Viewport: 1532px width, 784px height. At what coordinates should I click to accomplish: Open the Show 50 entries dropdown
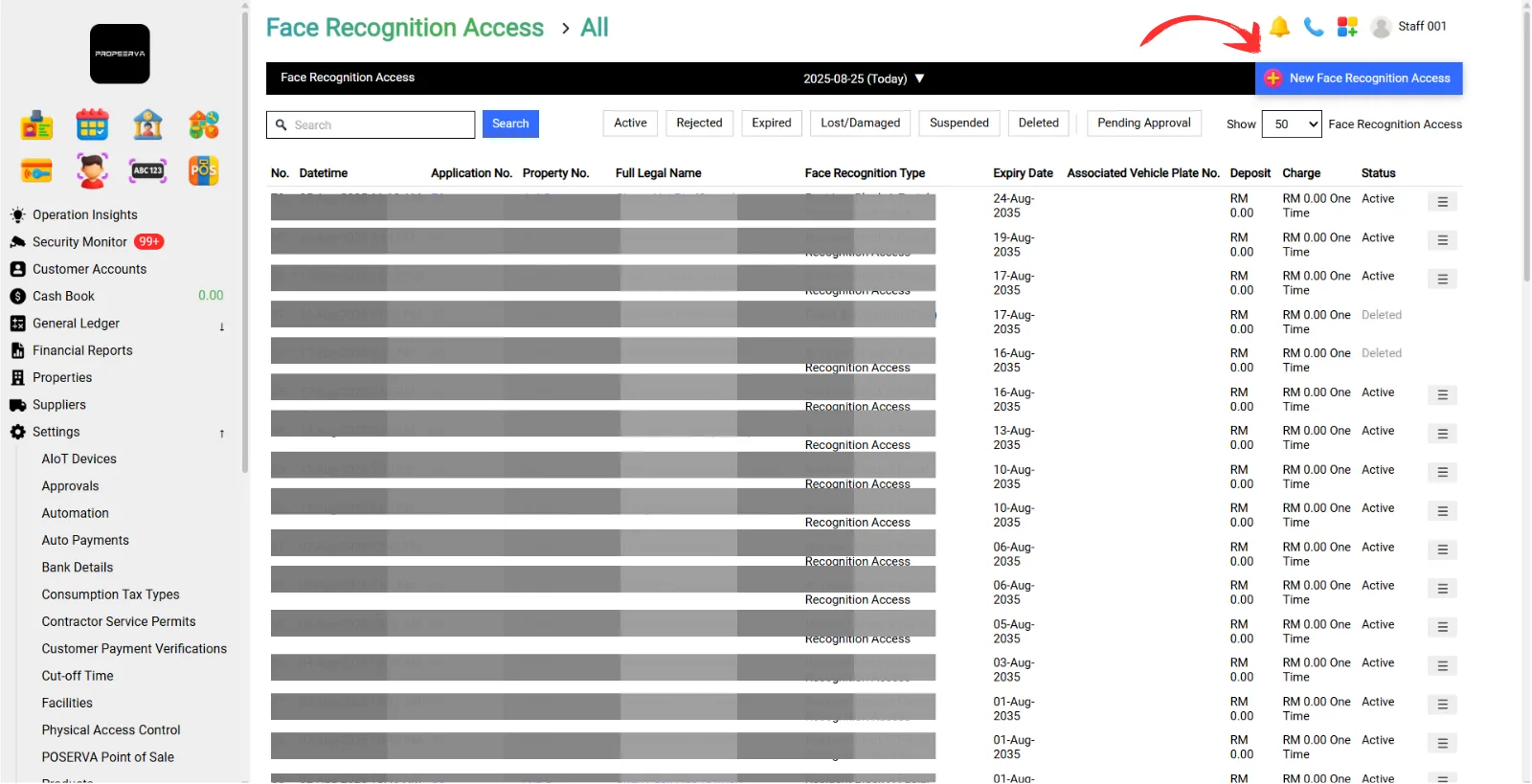click(x=1292, y=124)
